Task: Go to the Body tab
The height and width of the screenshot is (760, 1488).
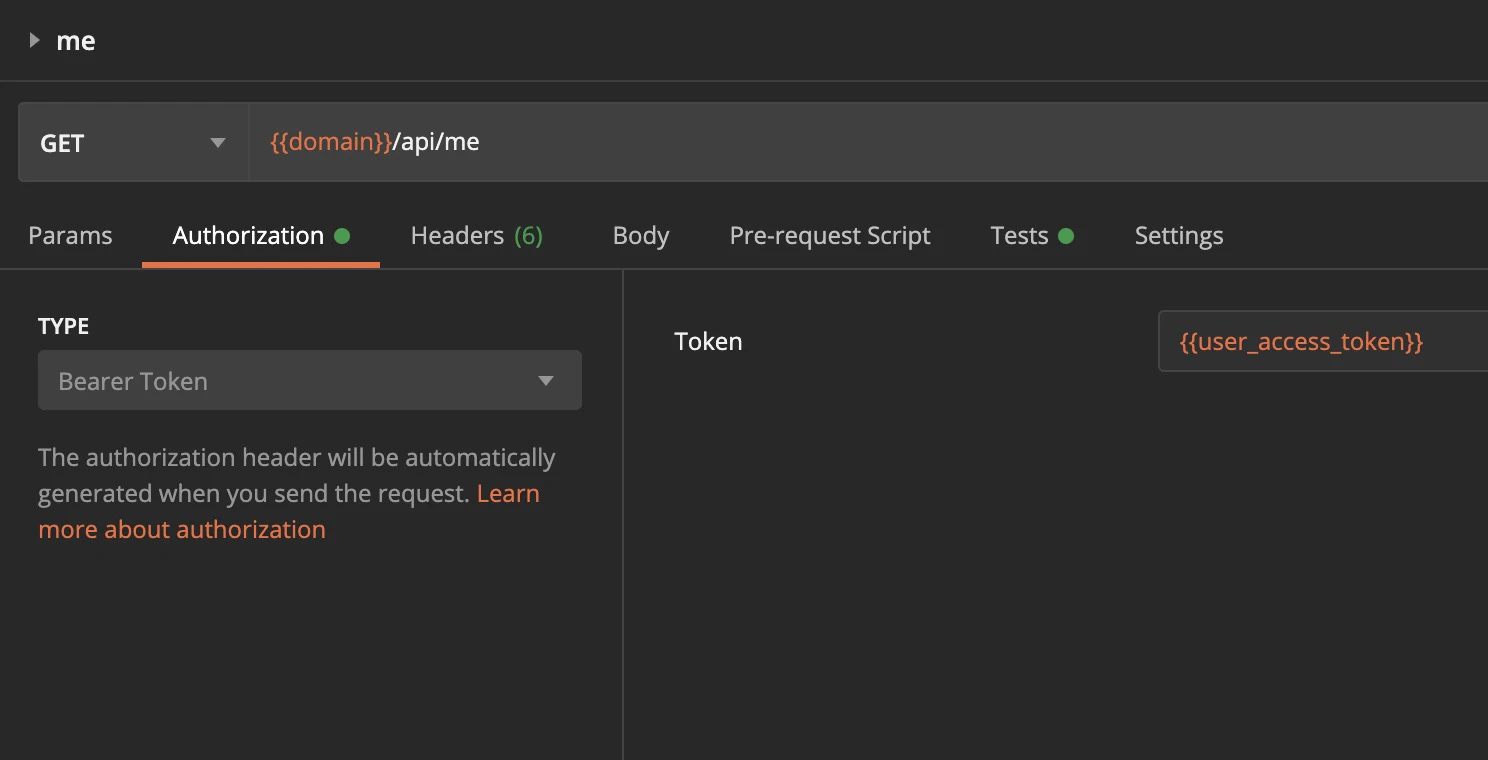Action: click(x=641, y=236)
